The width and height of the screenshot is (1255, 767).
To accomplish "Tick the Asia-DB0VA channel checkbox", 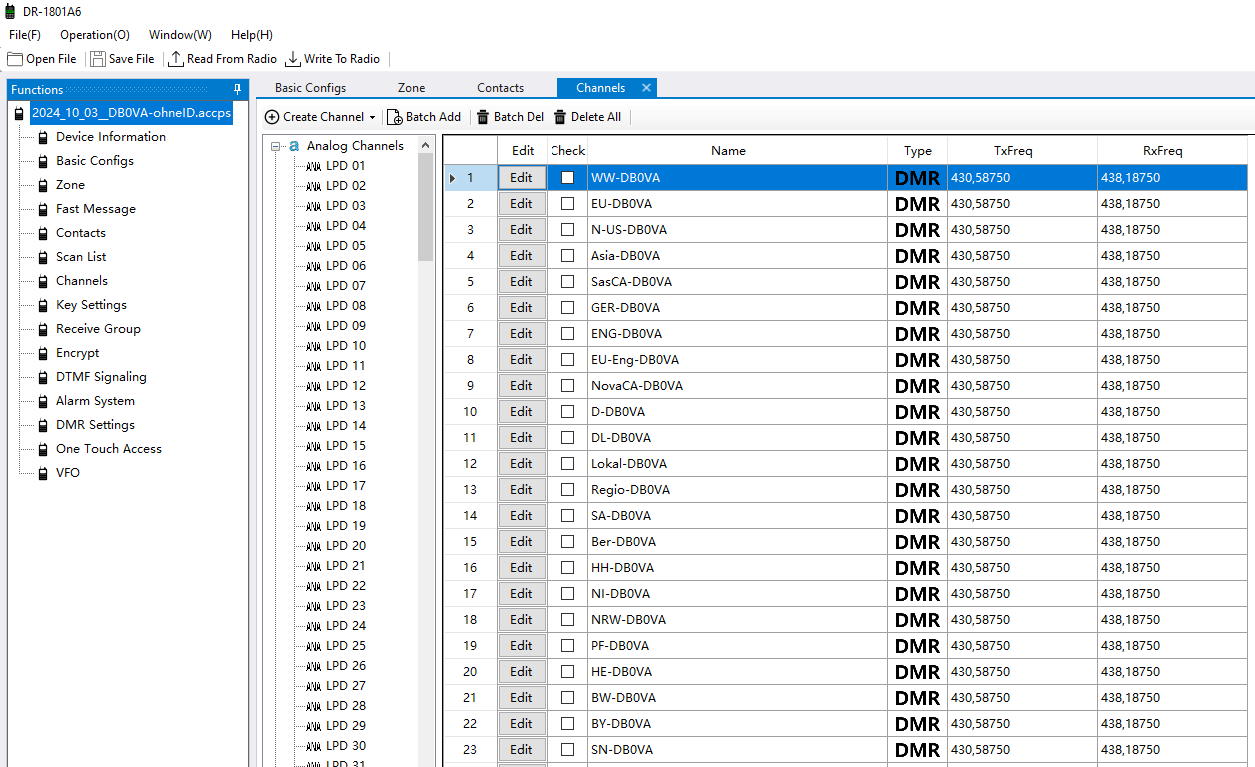I will [567, 255].
